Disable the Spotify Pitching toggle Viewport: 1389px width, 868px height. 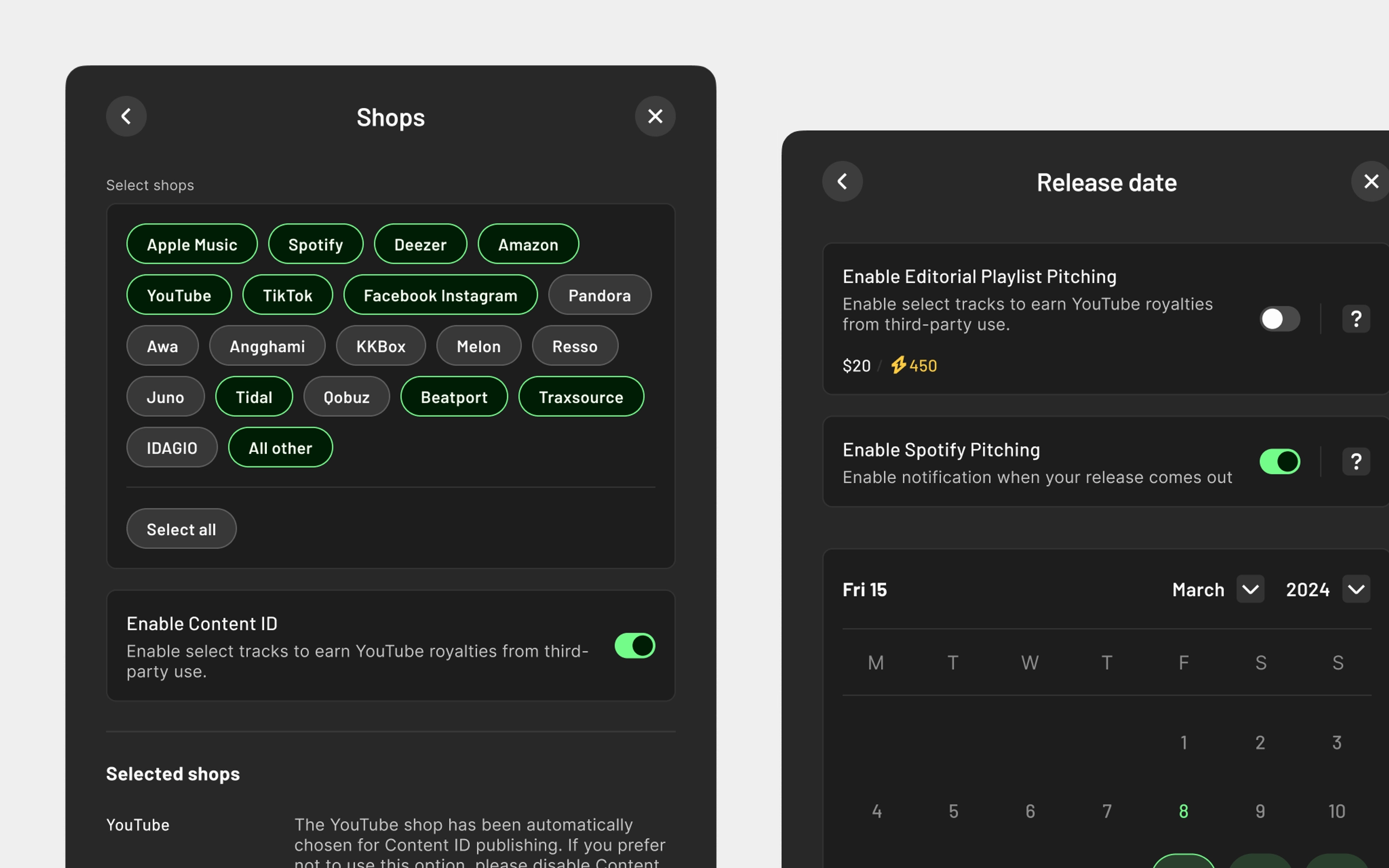tap(1279, 462)
